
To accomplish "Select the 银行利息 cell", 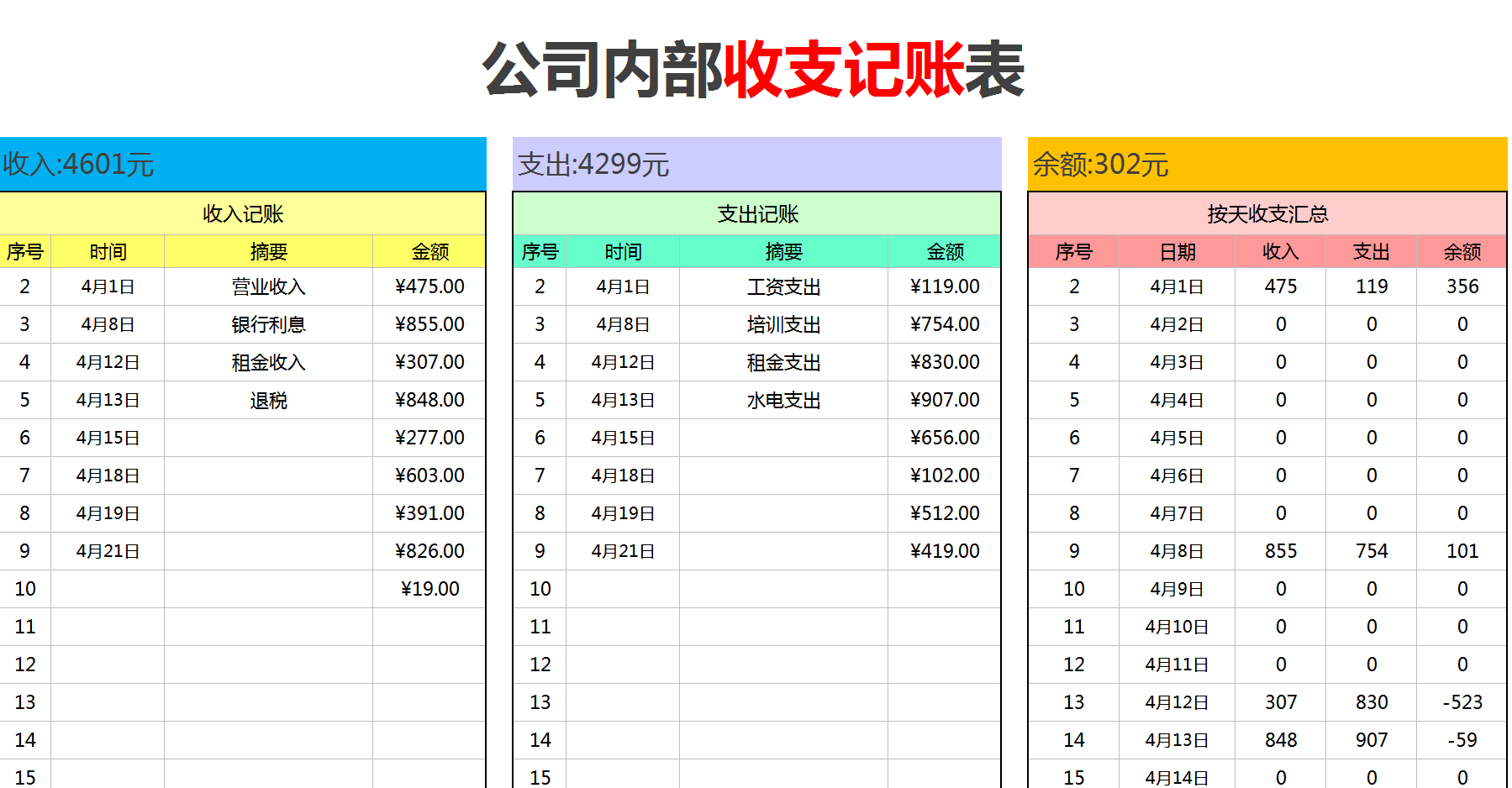I will [268, 324].
